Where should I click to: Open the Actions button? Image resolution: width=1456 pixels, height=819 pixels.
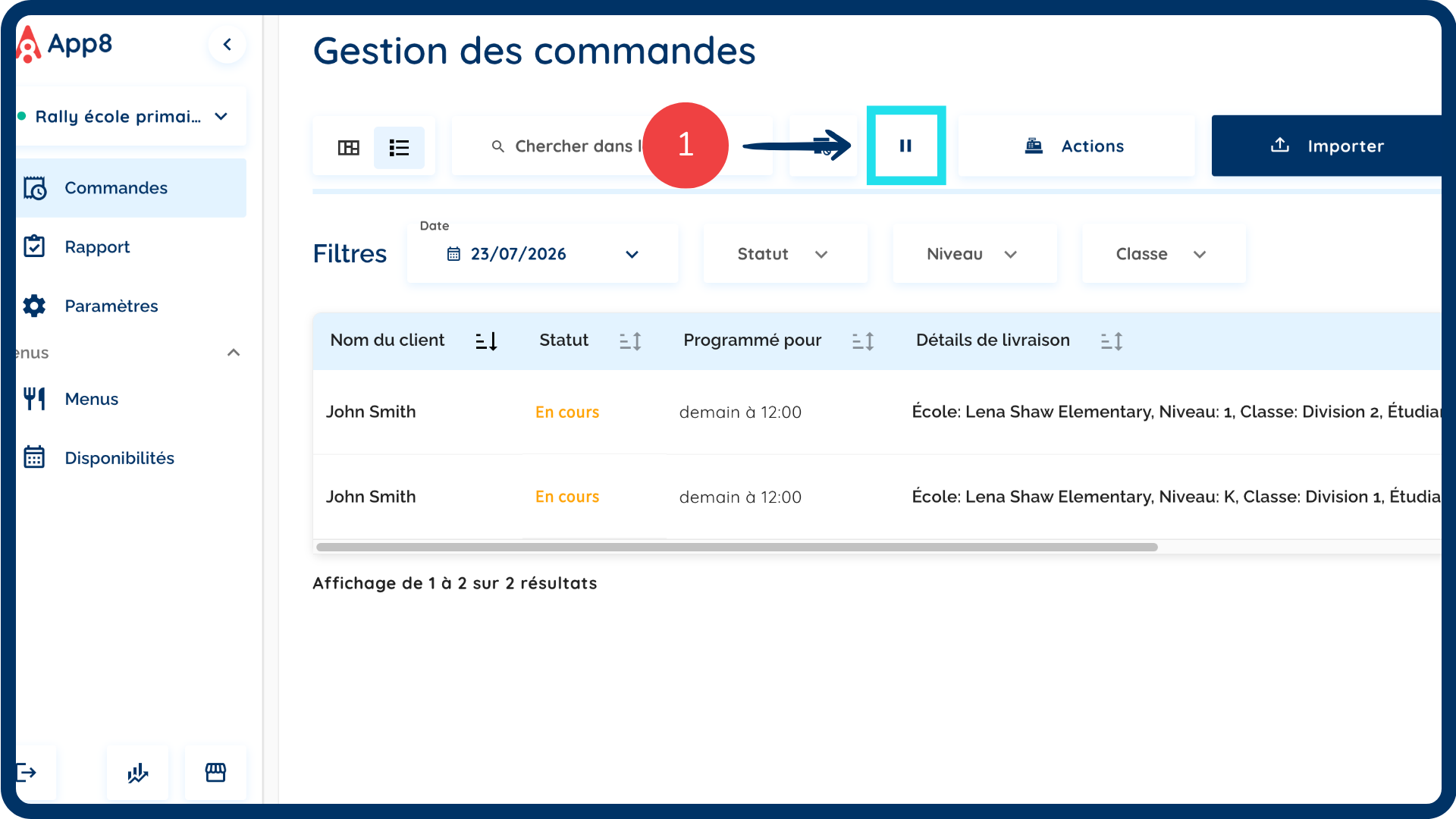pos(1076,146)
